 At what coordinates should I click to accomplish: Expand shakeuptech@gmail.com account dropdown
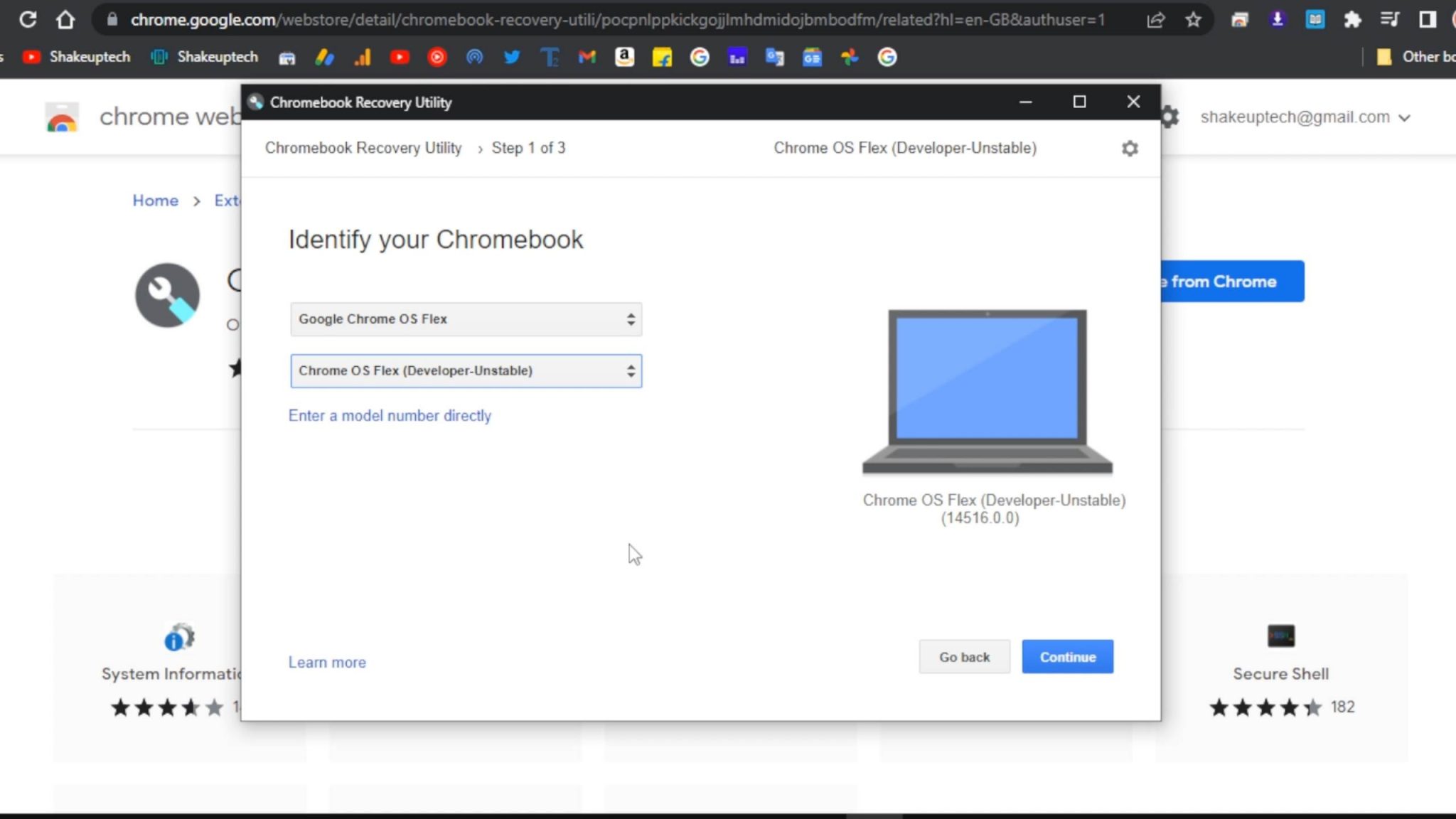pyautogui.click(x=1305, y=117)
